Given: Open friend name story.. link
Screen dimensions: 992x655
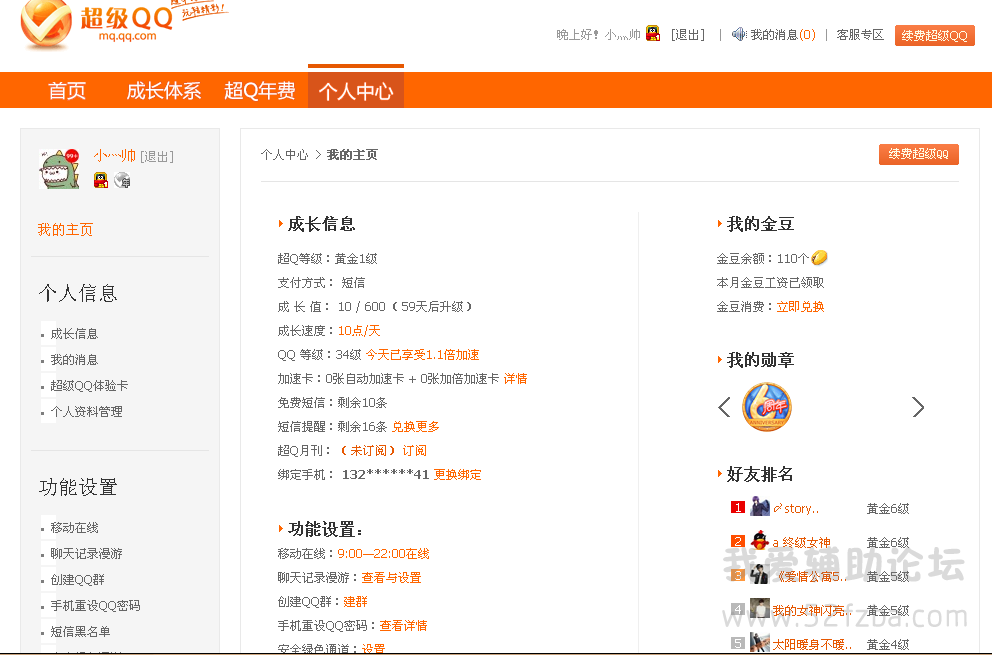Looking at the screenshot, I should (796, 508).
